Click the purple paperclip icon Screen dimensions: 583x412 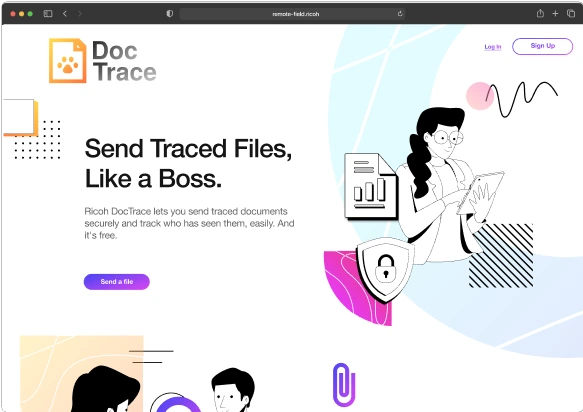click(344, 385)
